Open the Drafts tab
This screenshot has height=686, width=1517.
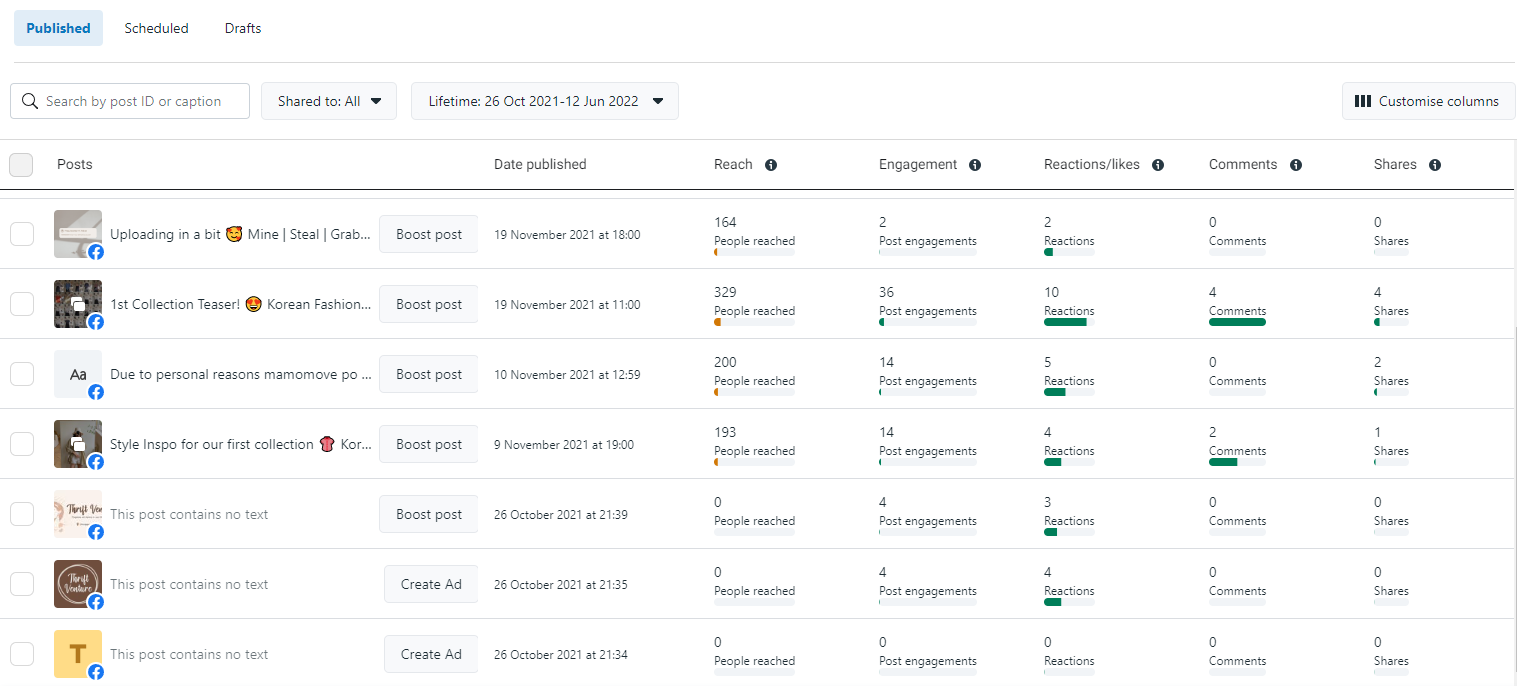click(x=243, y=28)
